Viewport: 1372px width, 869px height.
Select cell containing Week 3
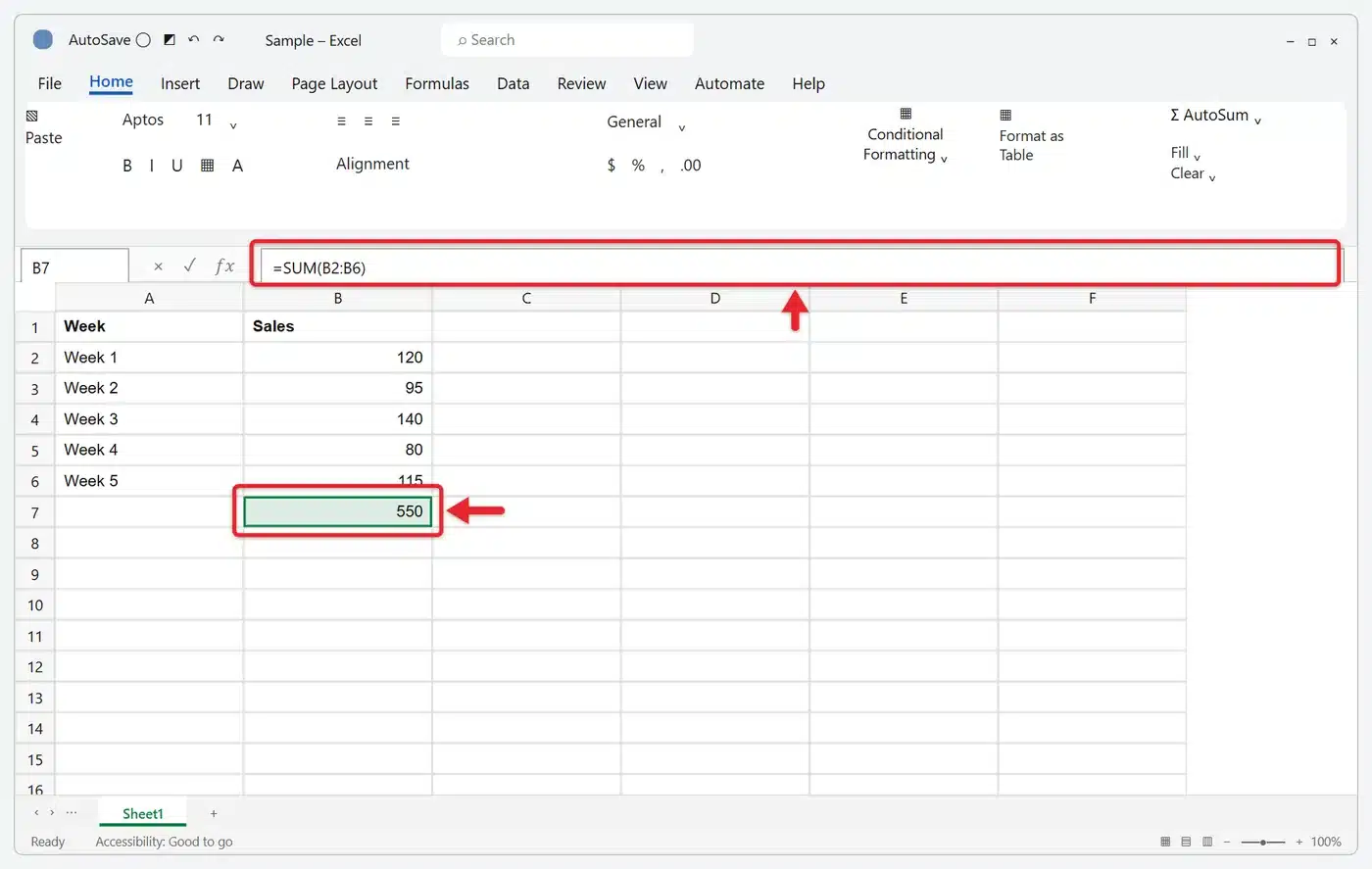coord(149,419)
